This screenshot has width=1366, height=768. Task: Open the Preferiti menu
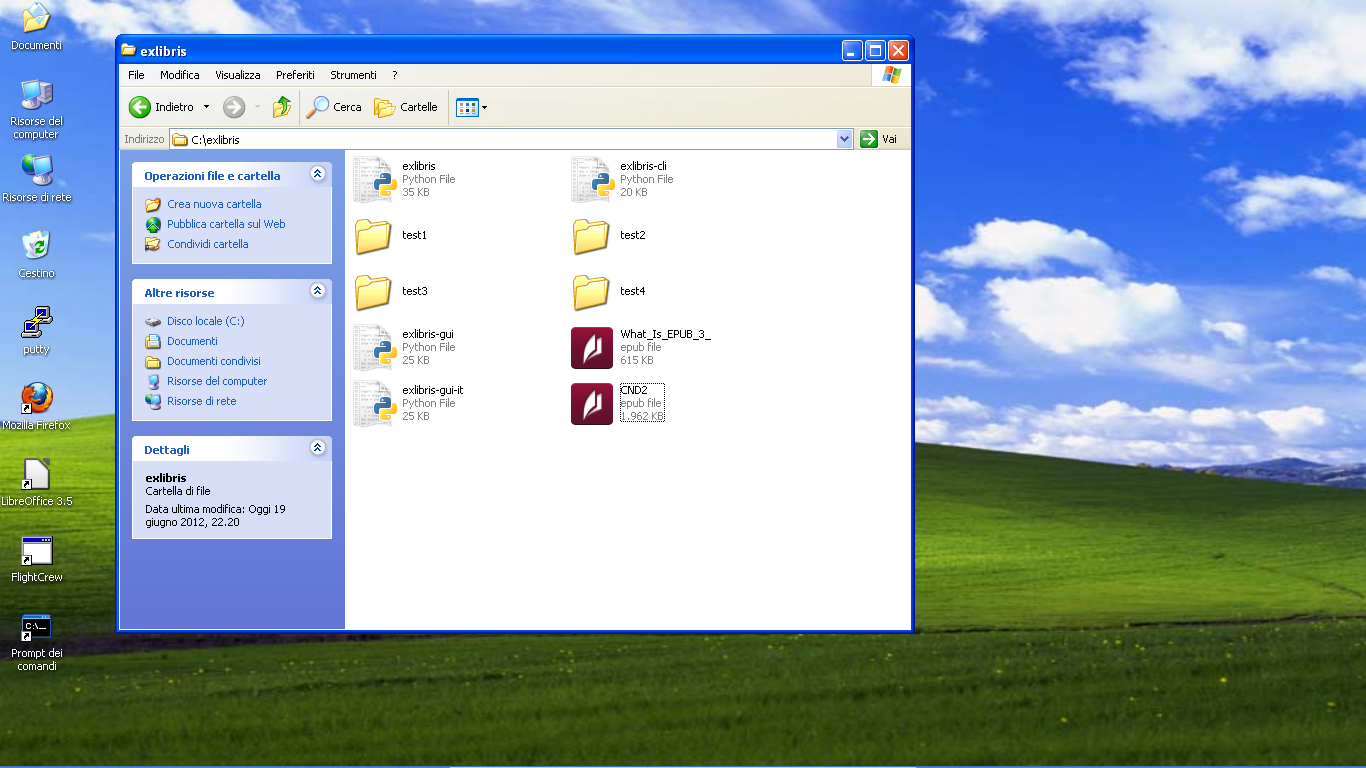[295, 75]
